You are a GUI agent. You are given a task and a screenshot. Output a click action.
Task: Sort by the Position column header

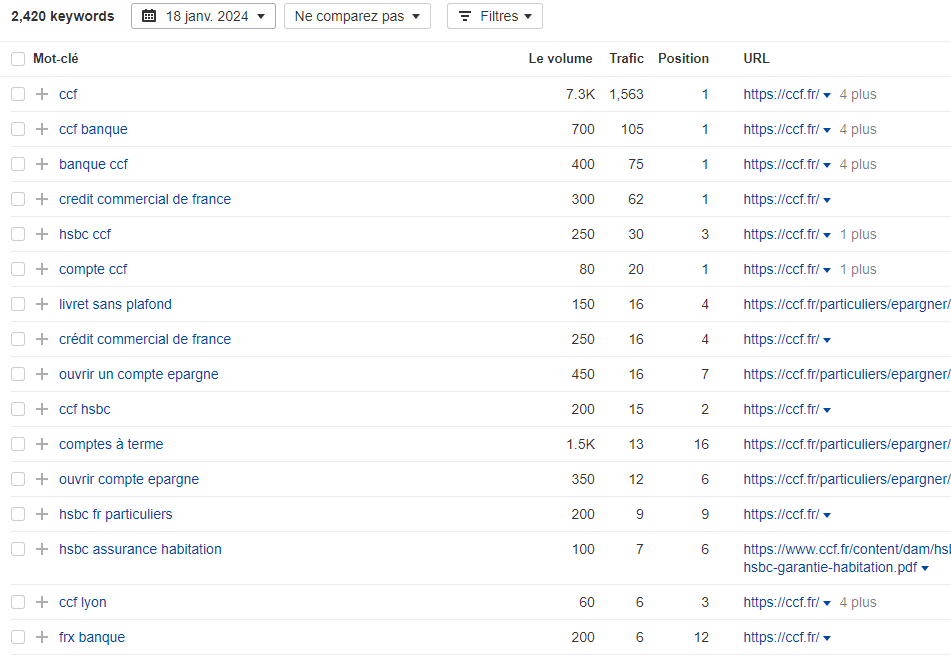point(684,58)
